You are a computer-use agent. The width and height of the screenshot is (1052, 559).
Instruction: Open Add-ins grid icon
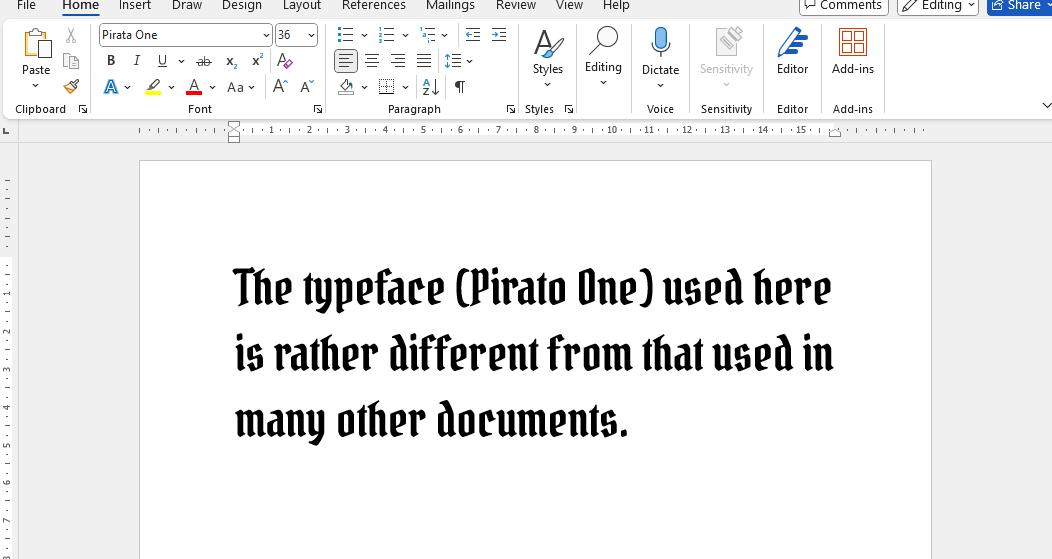pos(853,42)
